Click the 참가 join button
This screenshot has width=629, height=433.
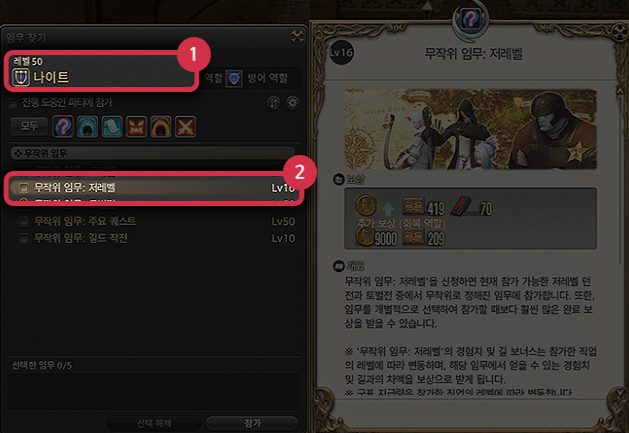[252, 423]
